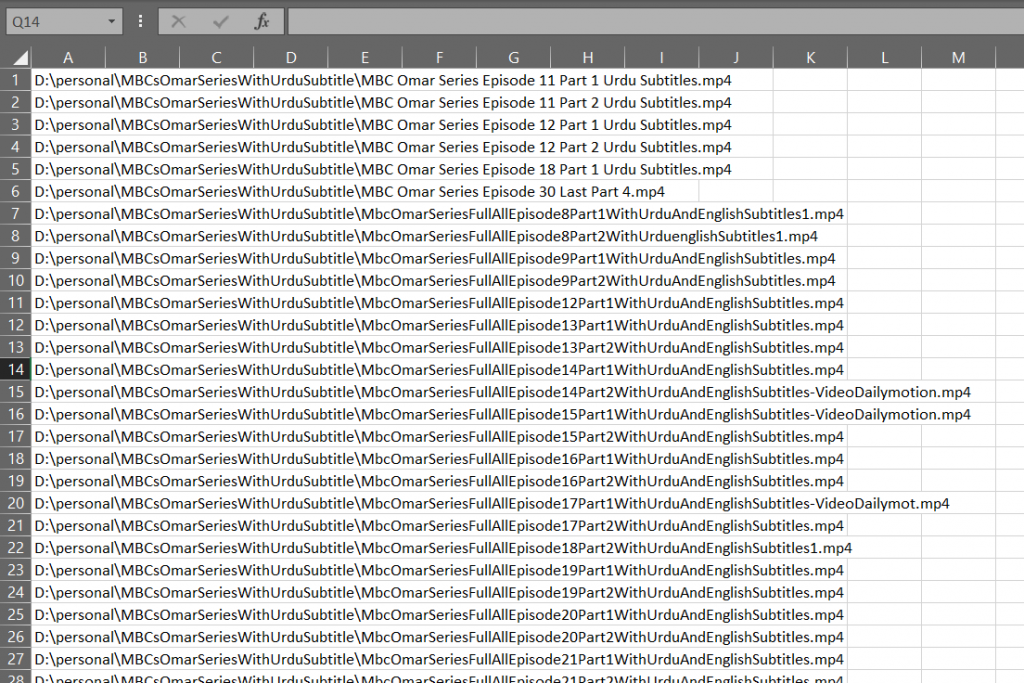Click cell with Episode 11 Part 2 path
This screenshot has height=683, width=1024.
point(383,103)
